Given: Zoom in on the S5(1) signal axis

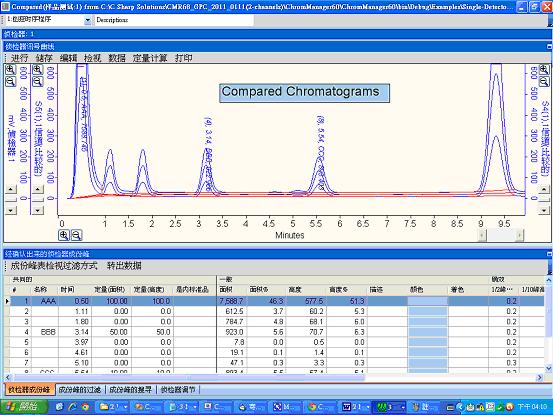Looking at the screenshot, I should coord(38,70).
